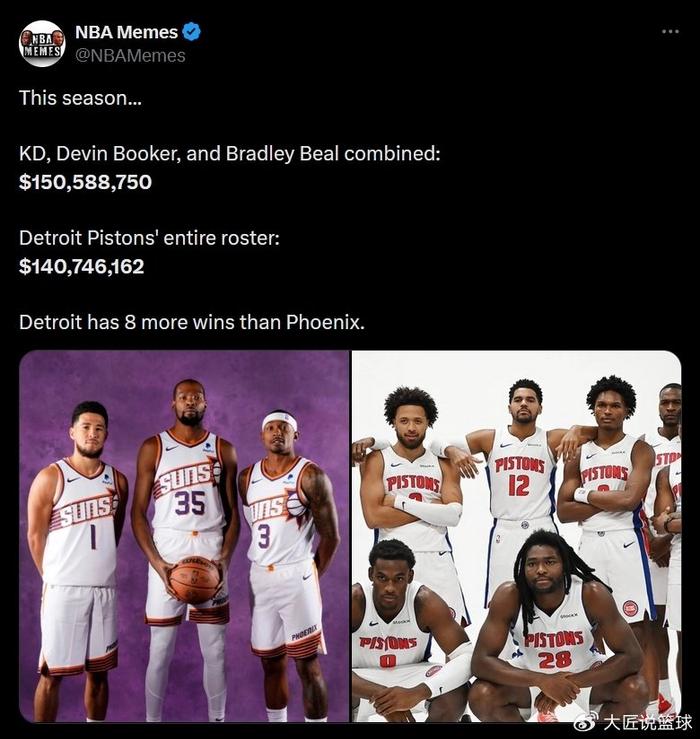
Task: Click the basketball held by number 35
Action: [195, 580]
